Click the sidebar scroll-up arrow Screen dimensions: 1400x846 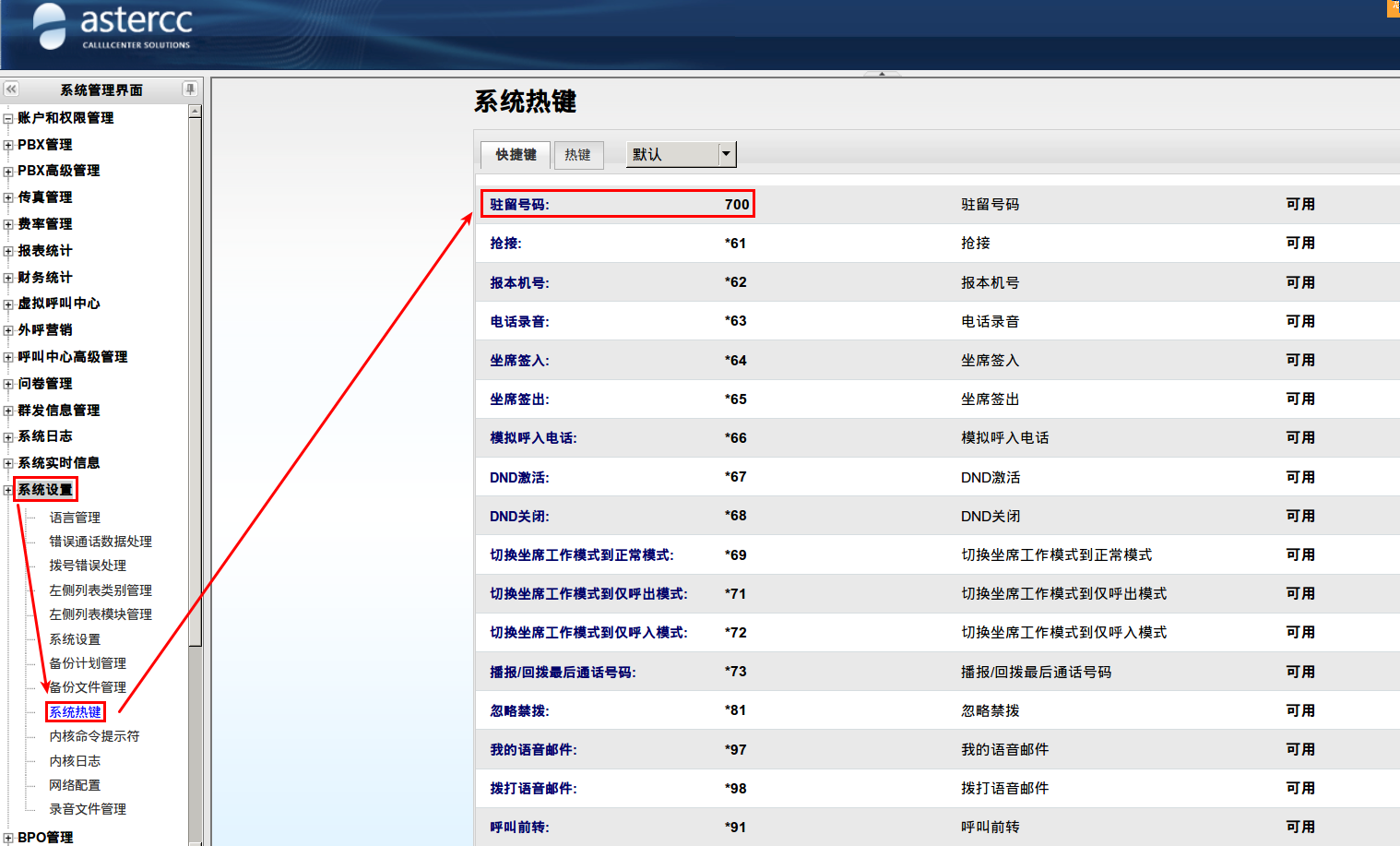click(195, 111)
